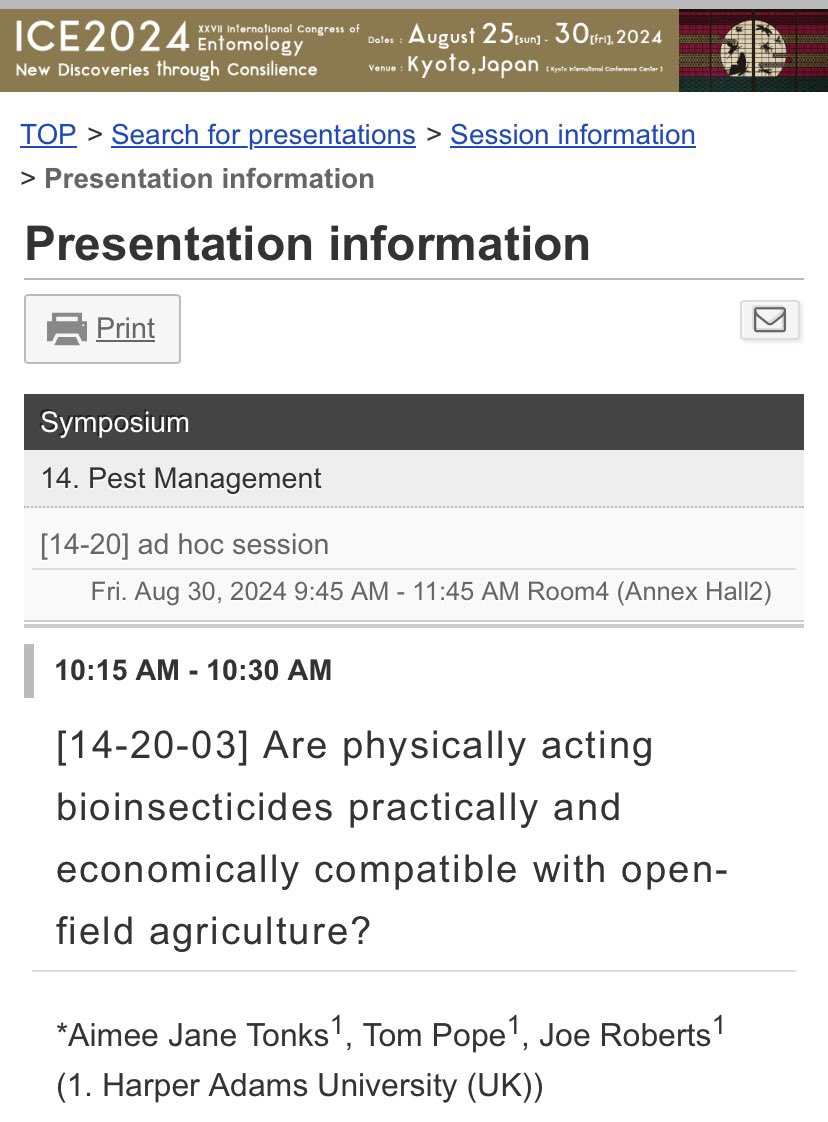
Task: Click the Print text label
Action: click(x=125, y=328)
